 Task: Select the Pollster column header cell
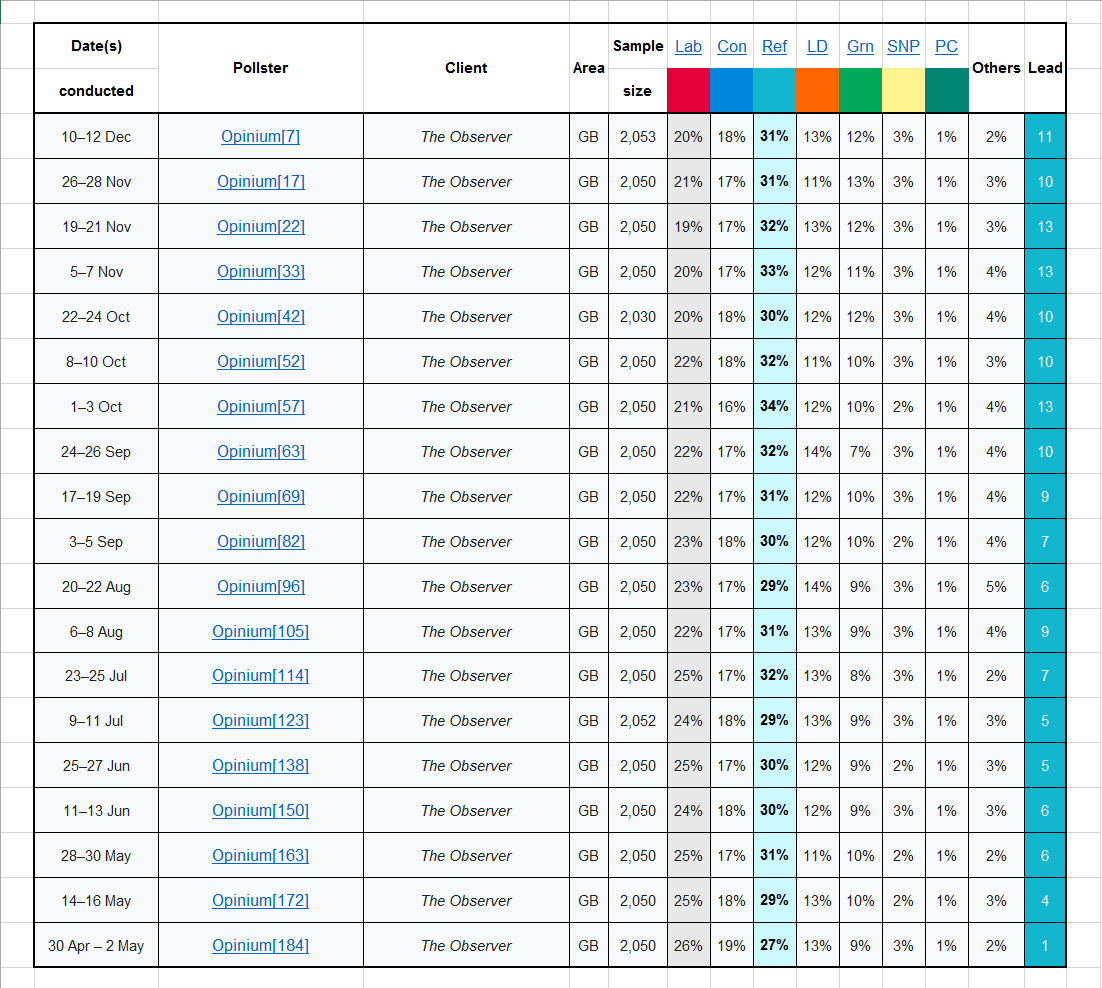pyautogui.click(x=260, y=68)
